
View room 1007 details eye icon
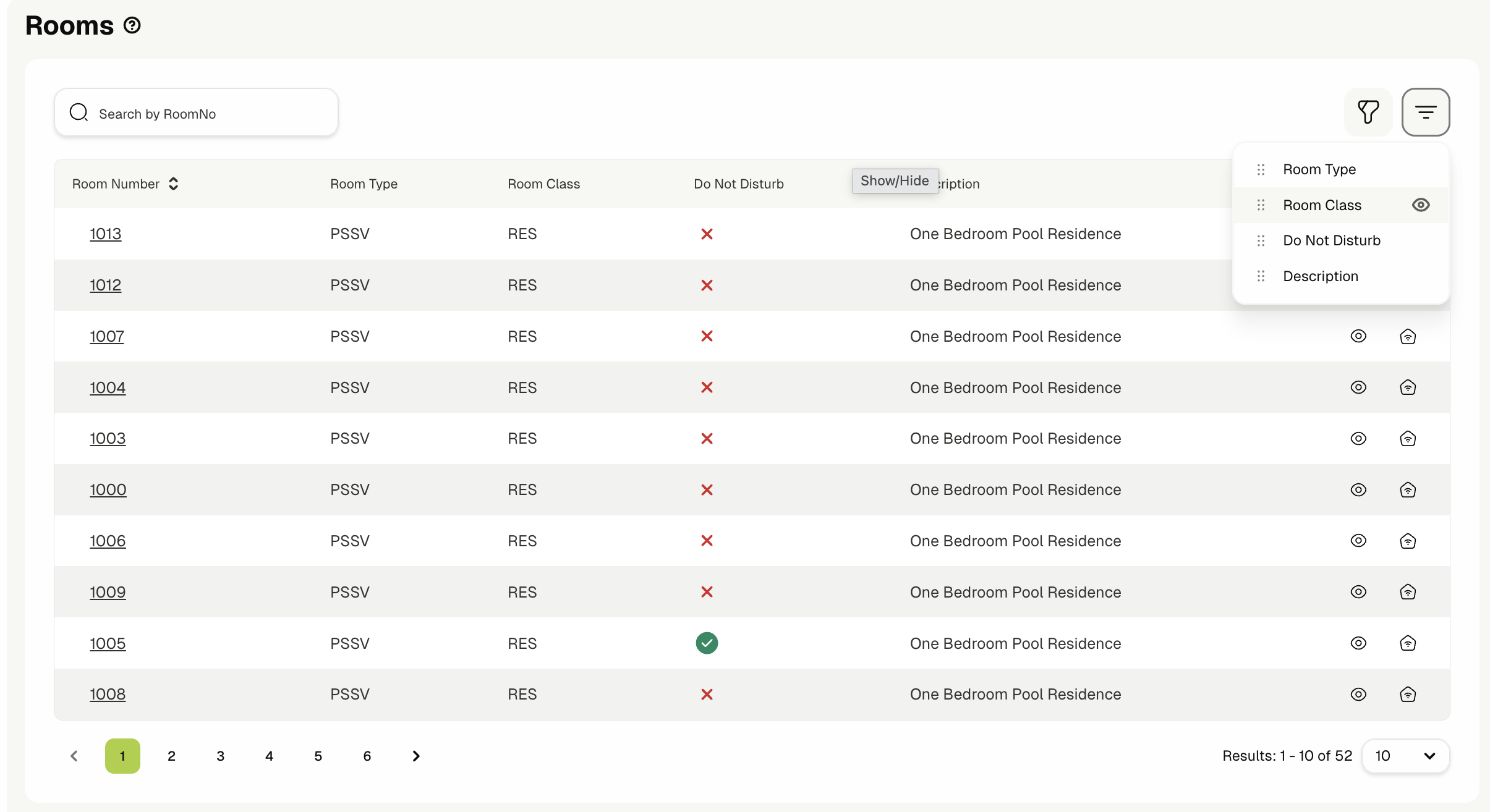click(x=1358, y=336)
